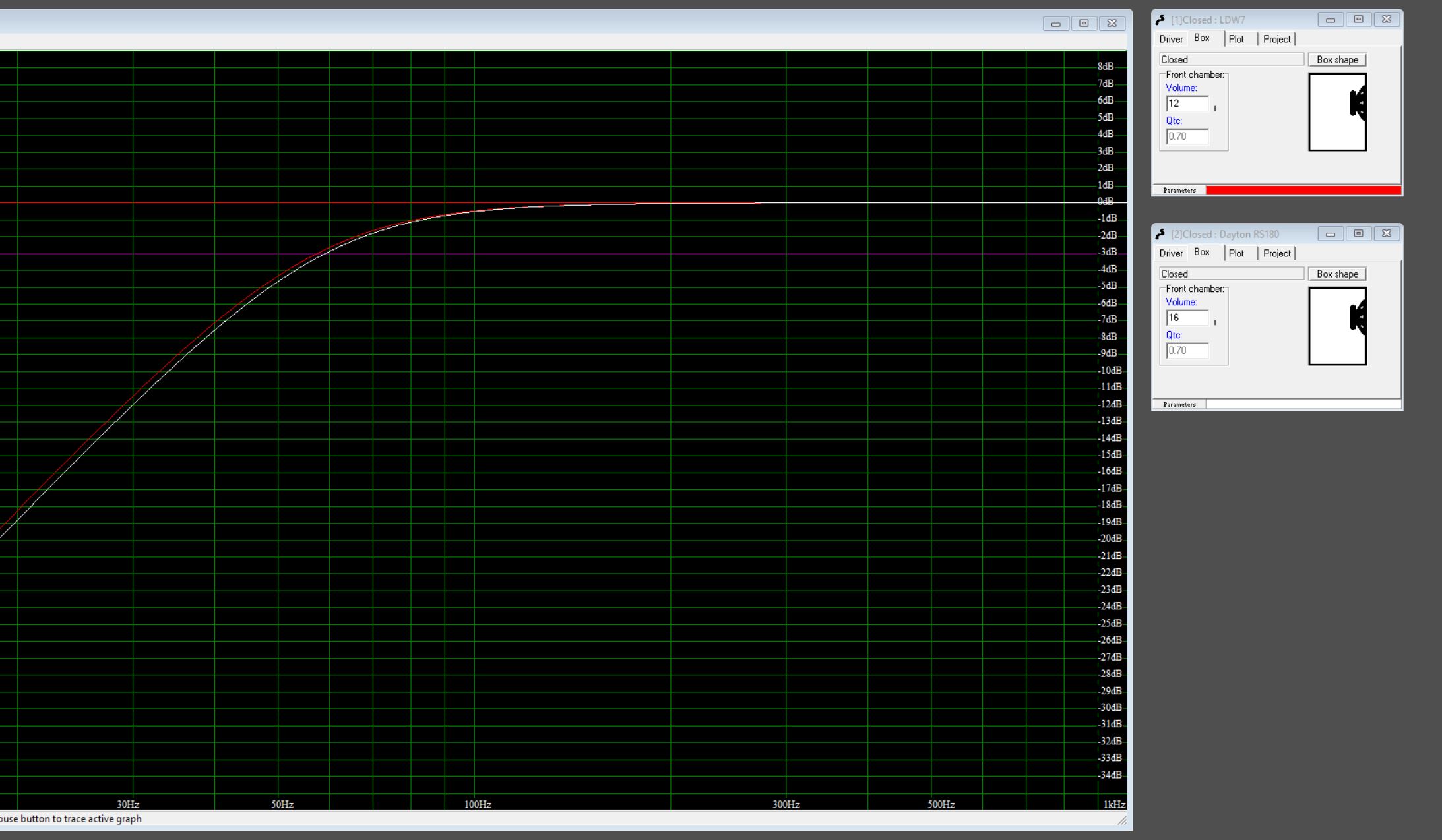Viewport: 1442px width, 840px height.
Task: Minimize the LDW7 window
Action: (x=1331, y=20)
